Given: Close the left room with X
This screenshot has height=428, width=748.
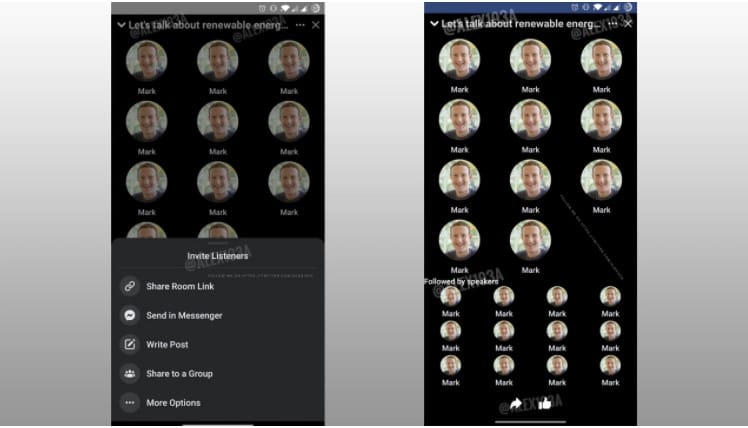Looking at the screenshot, I should coord(316,25).
